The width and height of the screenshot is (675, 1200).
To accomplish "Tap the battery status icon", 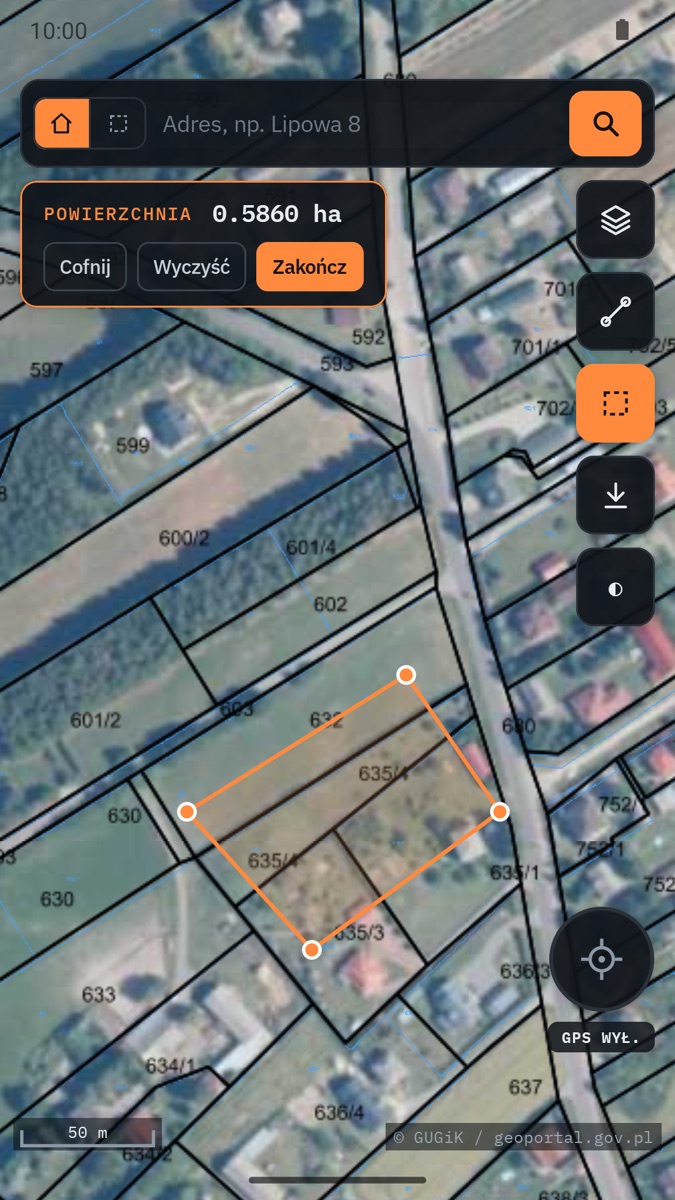I will (622, 30).
